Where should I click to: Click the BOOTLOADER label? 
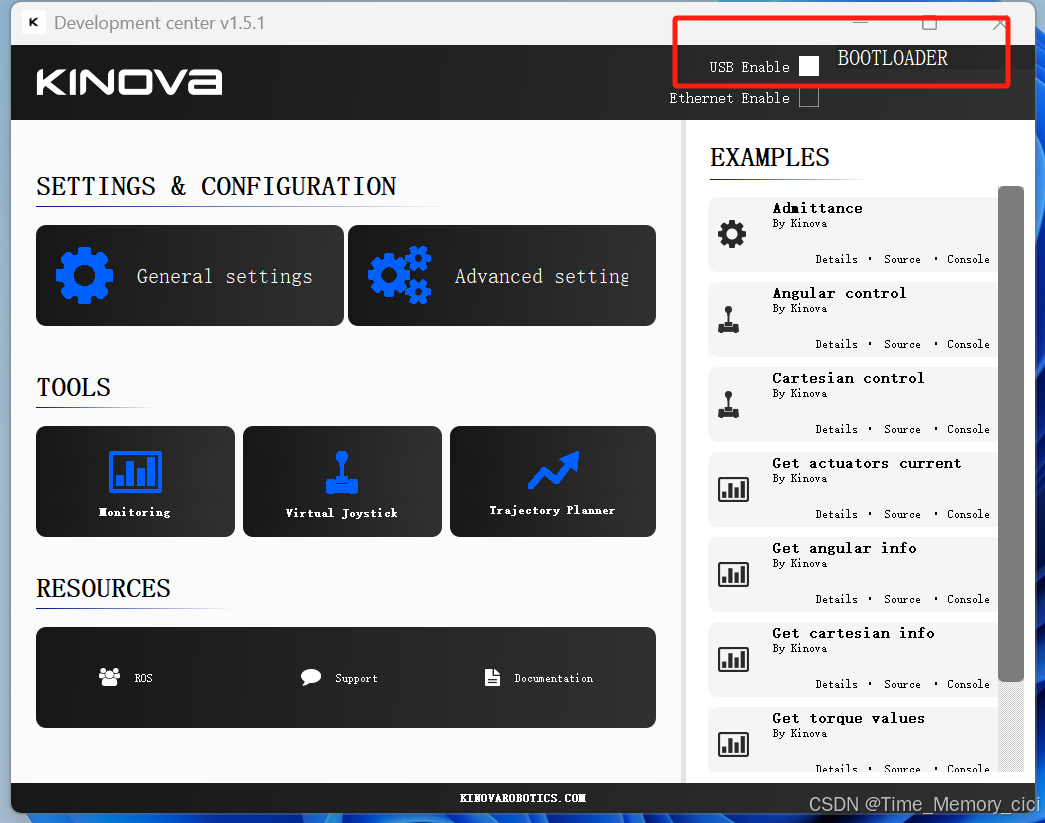(x=892, y=58)
